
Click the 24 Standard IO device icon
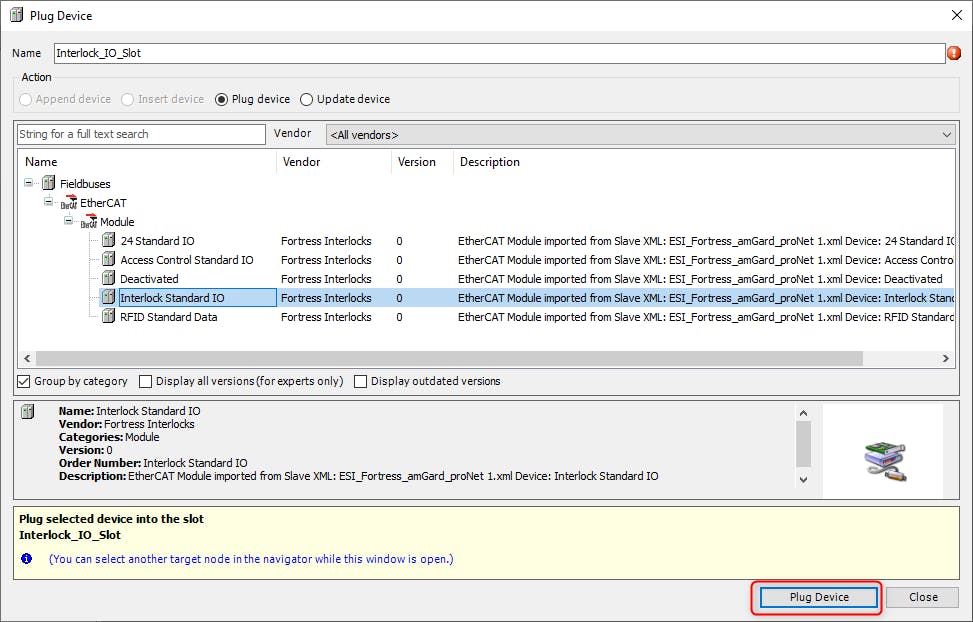point(109,240)
